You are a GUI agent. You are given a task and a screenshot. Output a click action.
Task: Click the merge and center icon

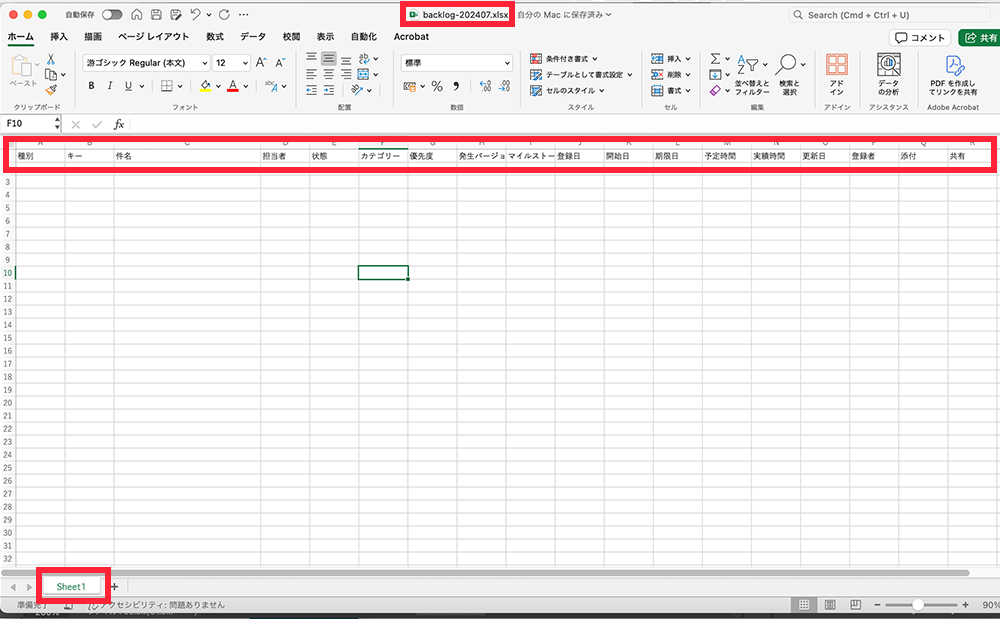click(x=364, y=75)
